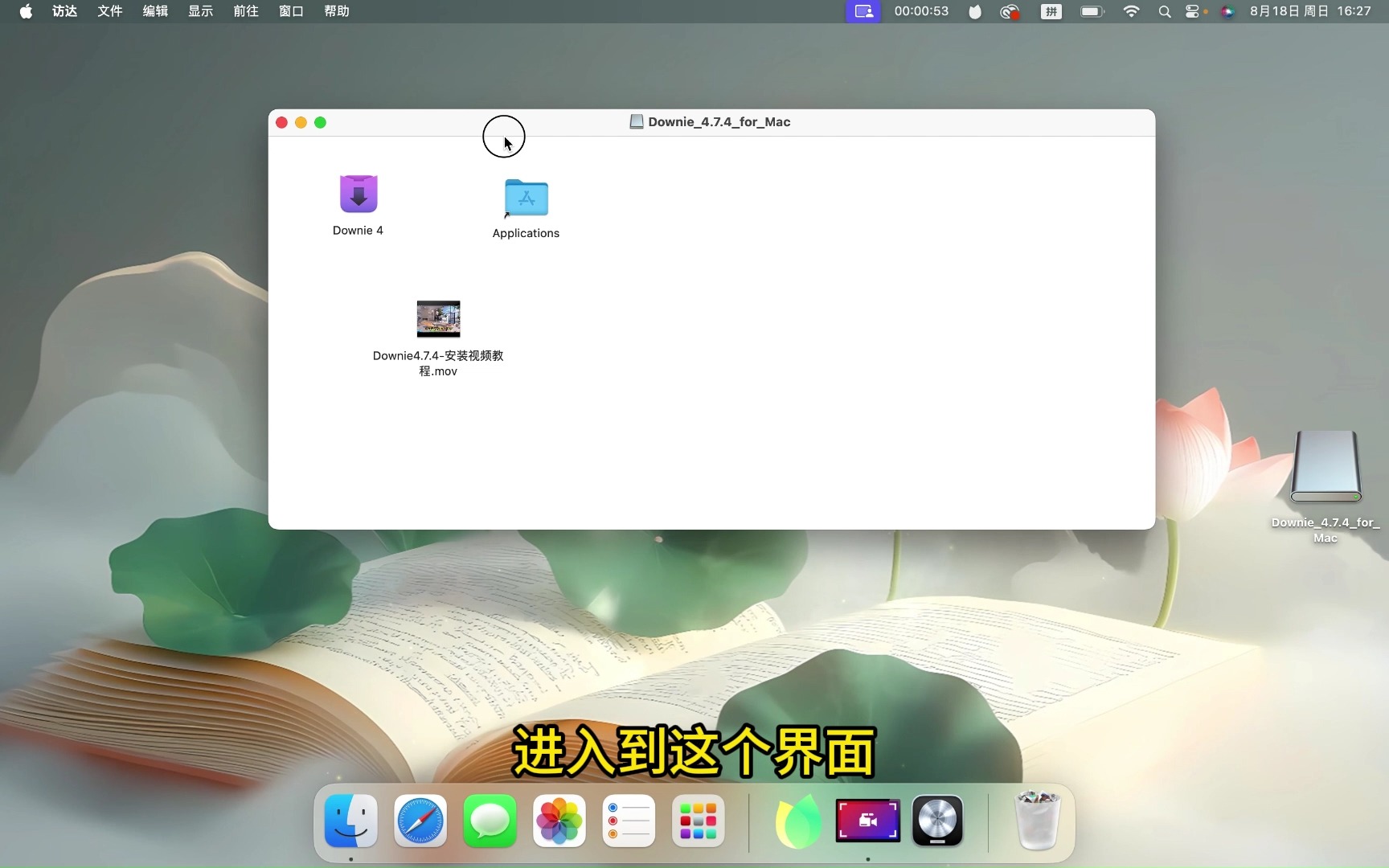The image size is (1389, 868).
Task: Click the Applications label text
Action: click(526, 233)
